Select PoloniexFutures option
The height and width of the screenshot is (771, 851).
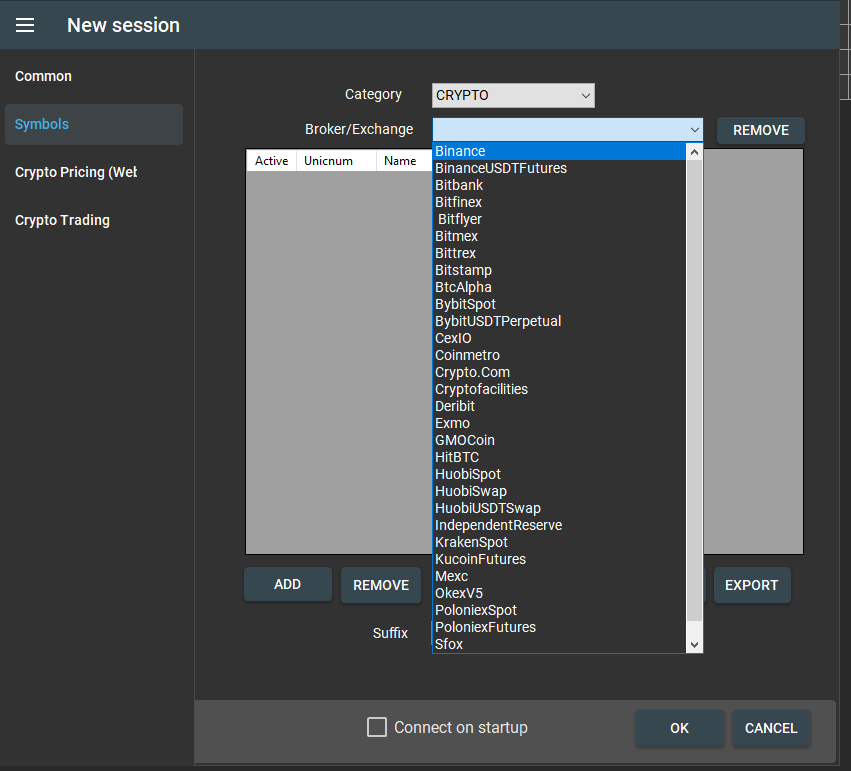pos(560,627)
